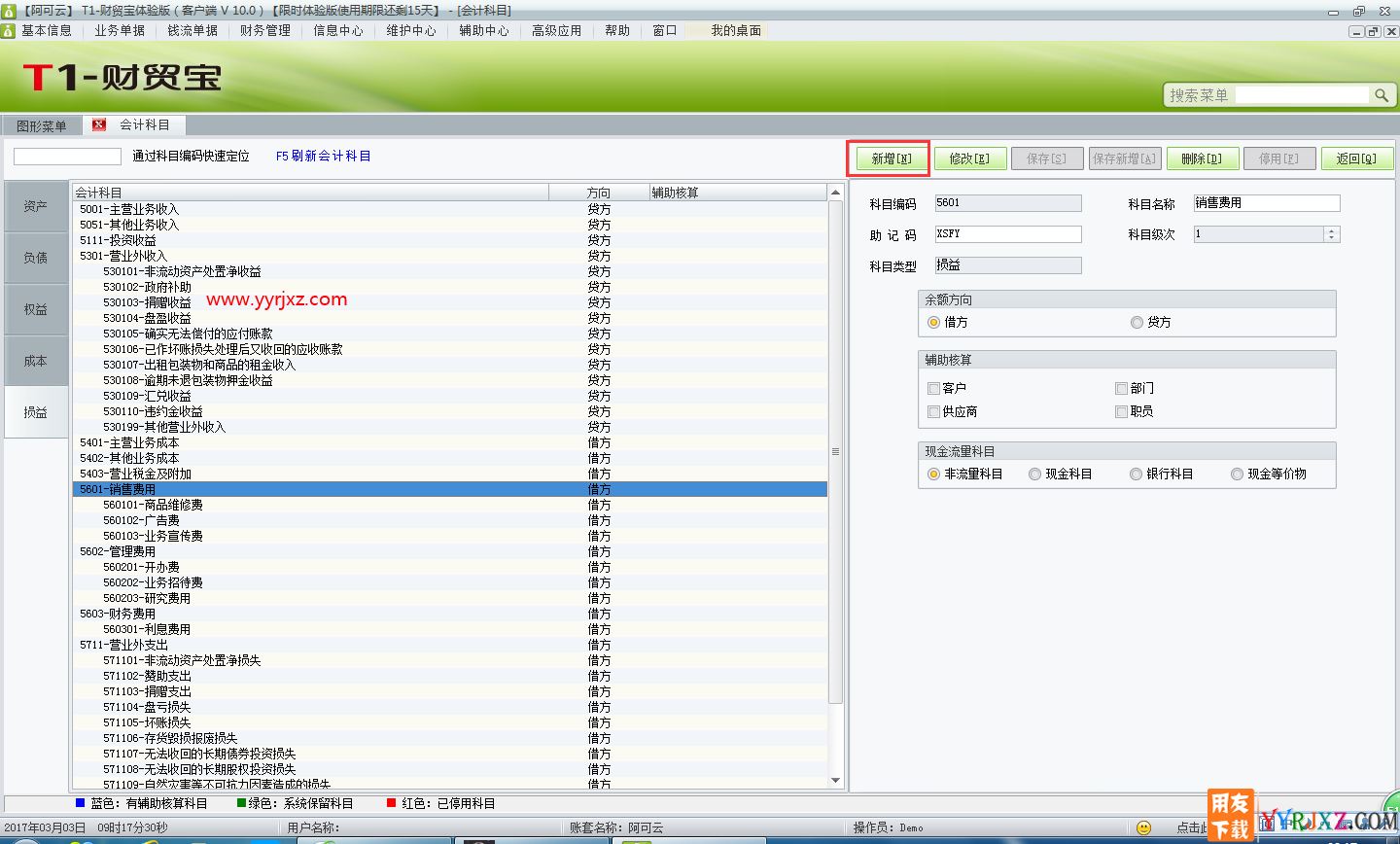
Task: Open 维护中心 menu
Action: [x=411, y=30]
